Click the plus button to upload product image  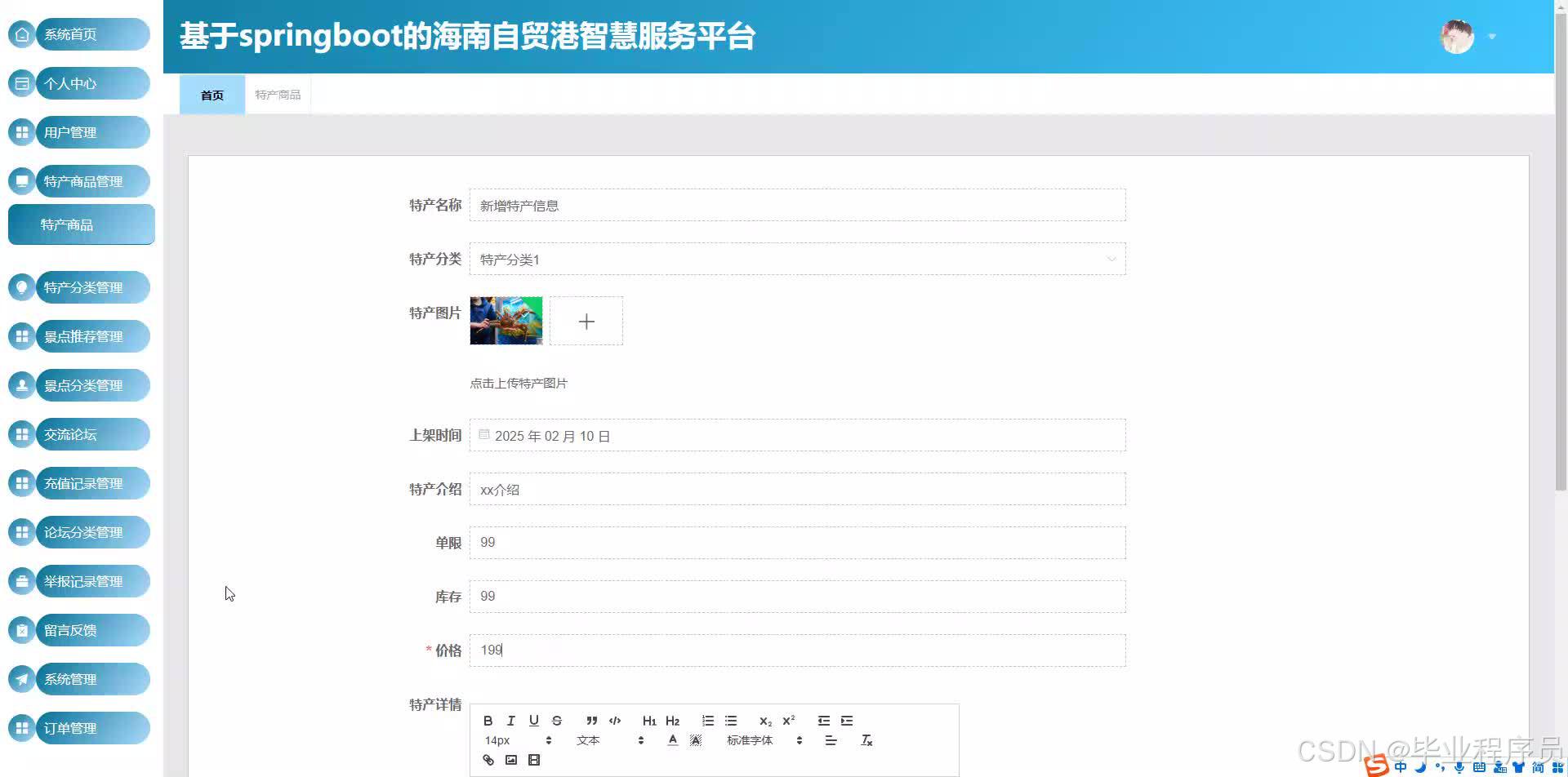tap(586, 321)
